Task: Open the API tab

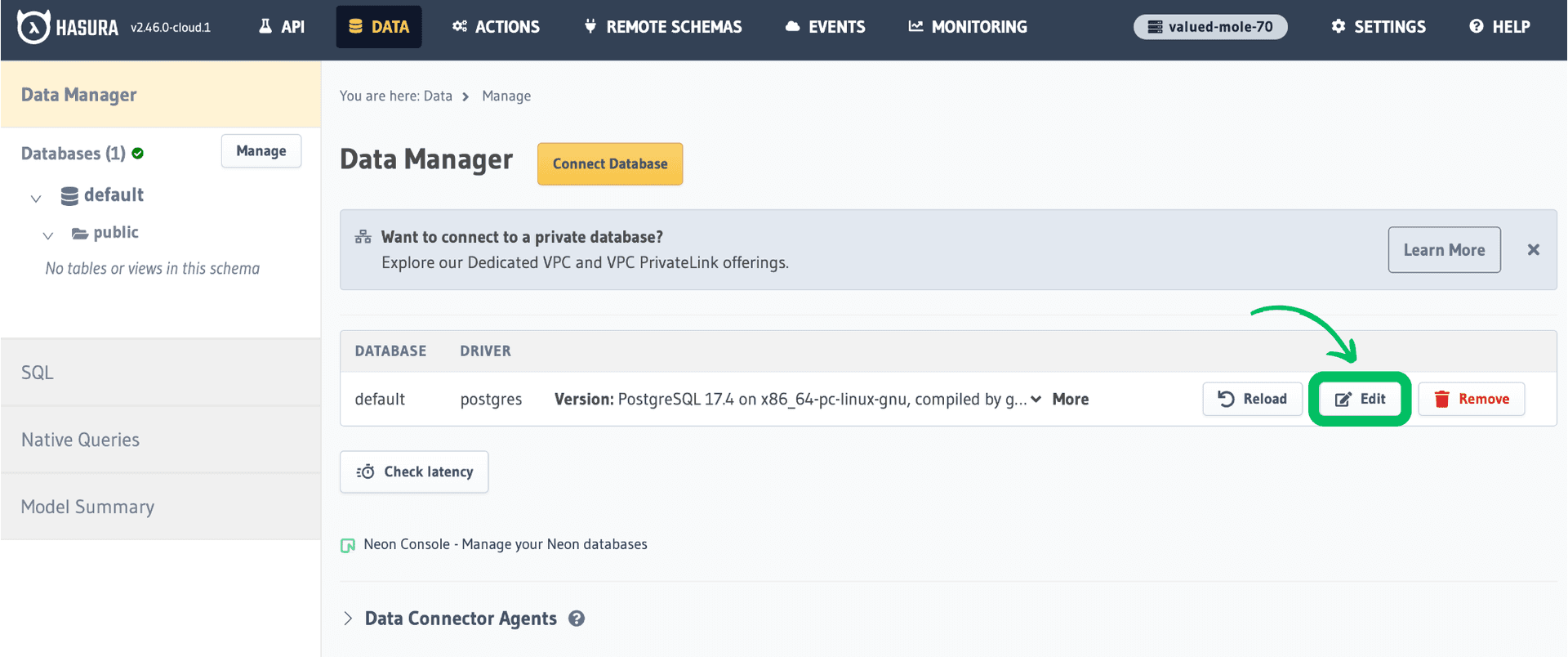Action: [282, 27]
